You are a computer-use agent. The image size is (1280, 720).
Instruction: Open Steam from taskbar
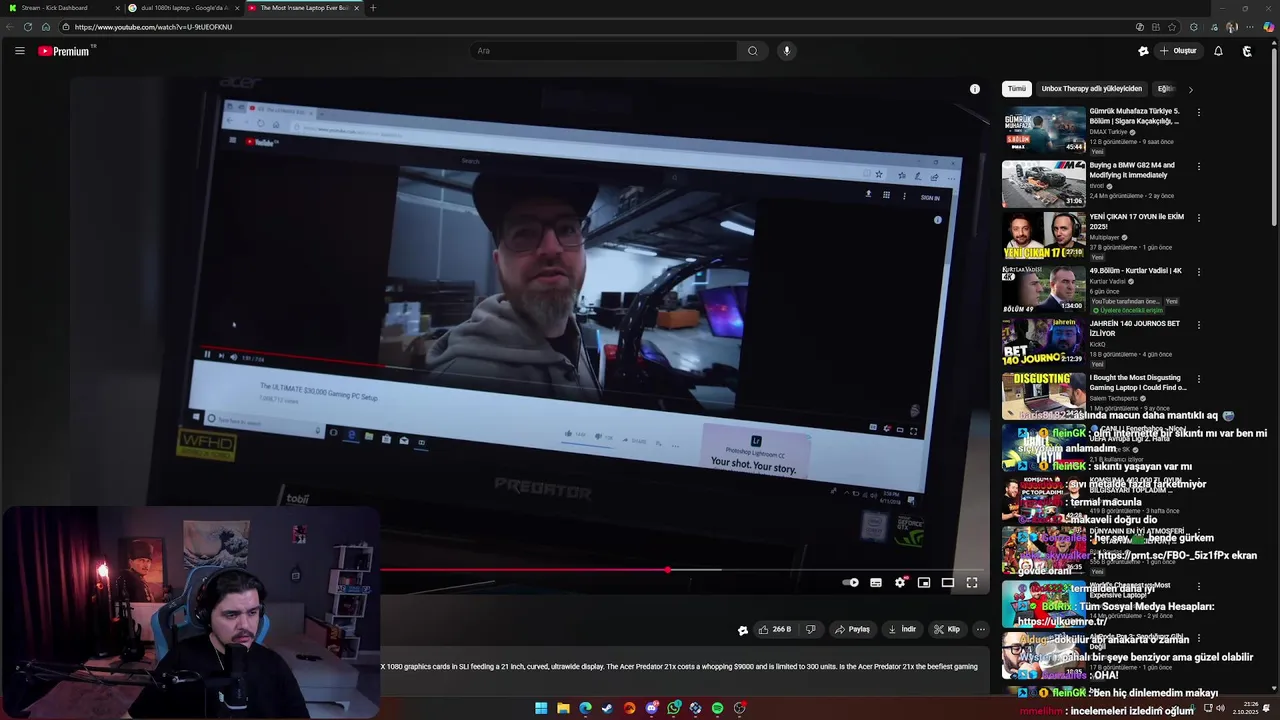[x=607, y=708]
